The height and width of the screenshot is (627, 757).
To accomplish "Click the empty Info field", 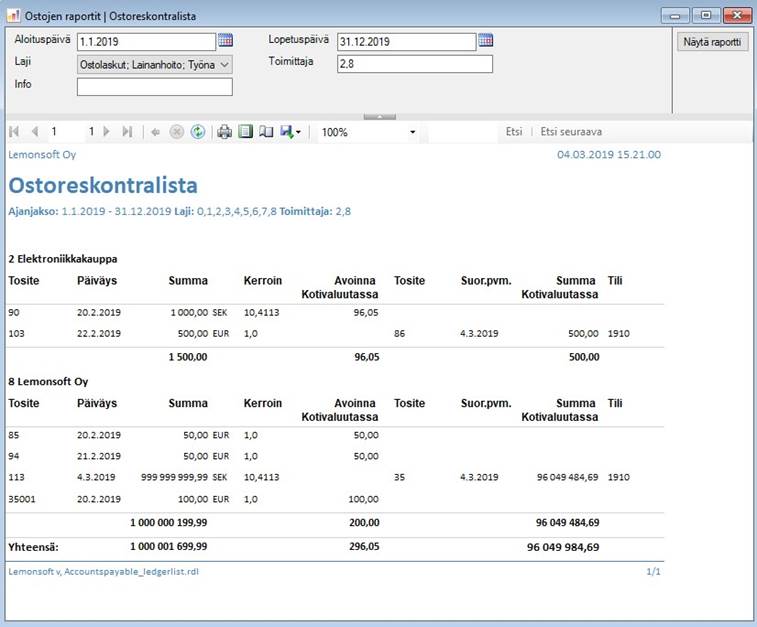I will [154, 87].
